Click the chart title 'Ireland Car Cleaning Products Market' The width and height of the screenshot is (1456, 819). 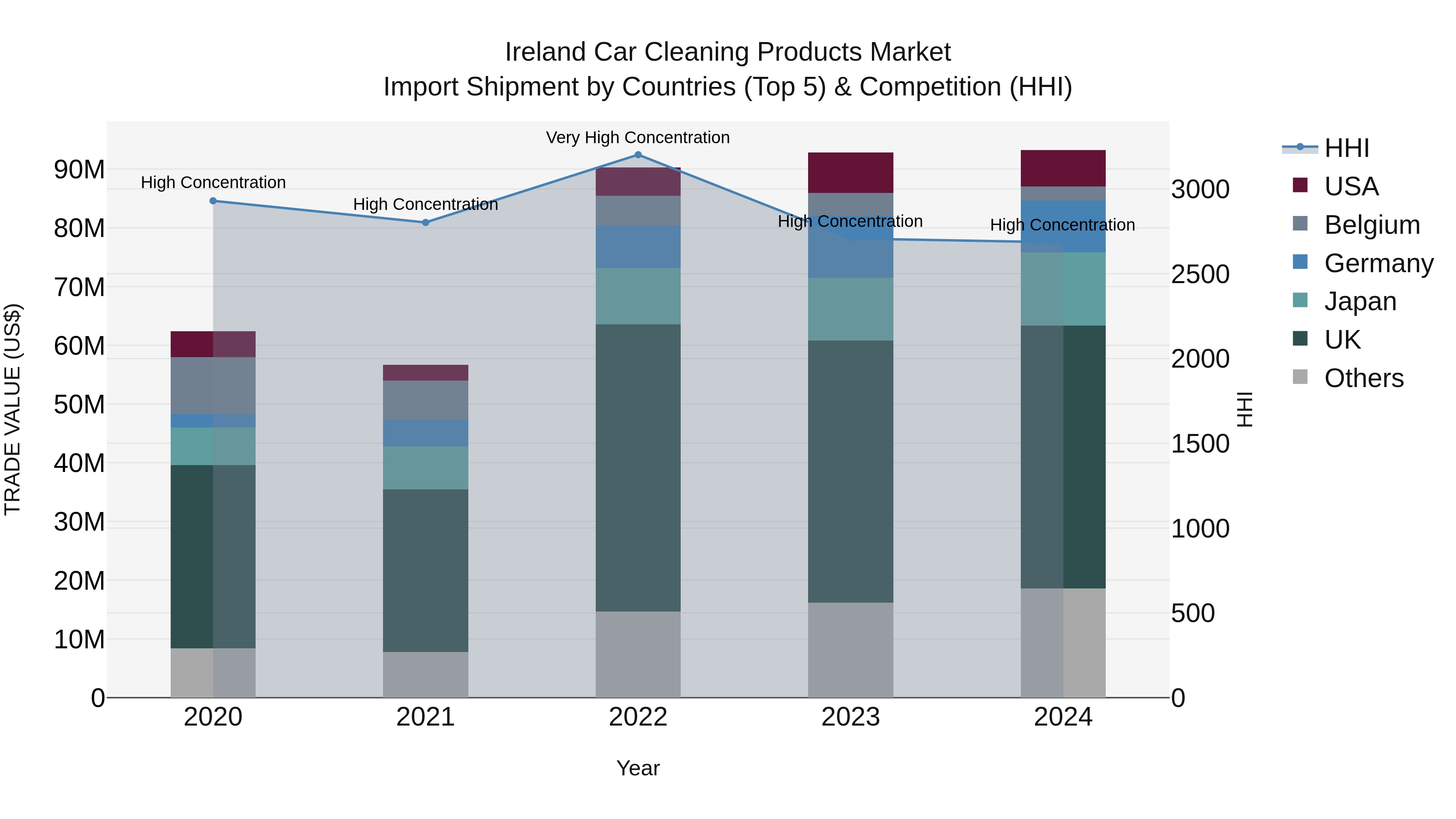(x=728, y=52)
